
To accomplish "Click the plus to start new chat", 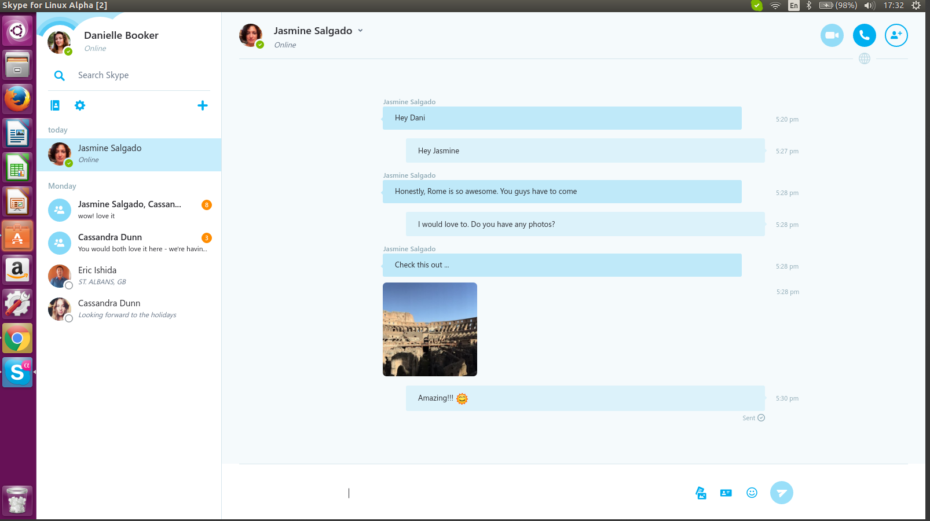I will [x=202, y=106].
